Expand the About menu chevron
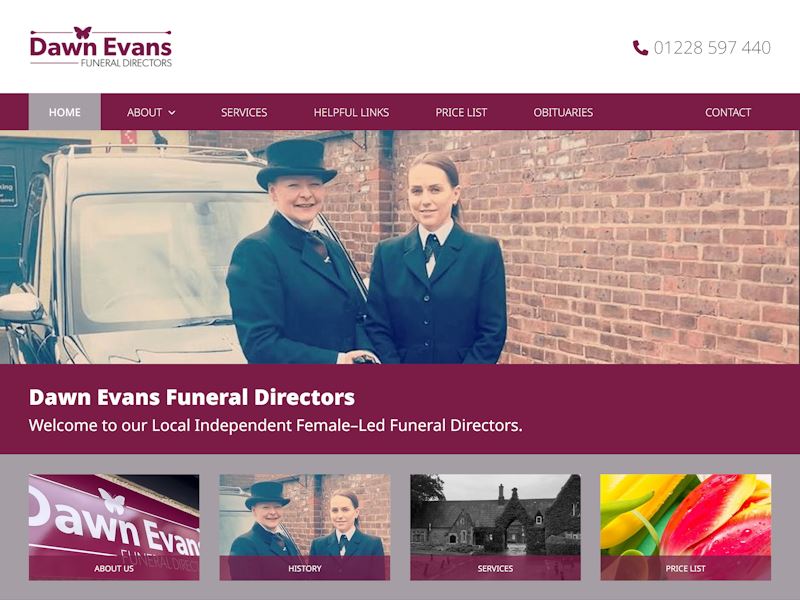 (172, 113)
